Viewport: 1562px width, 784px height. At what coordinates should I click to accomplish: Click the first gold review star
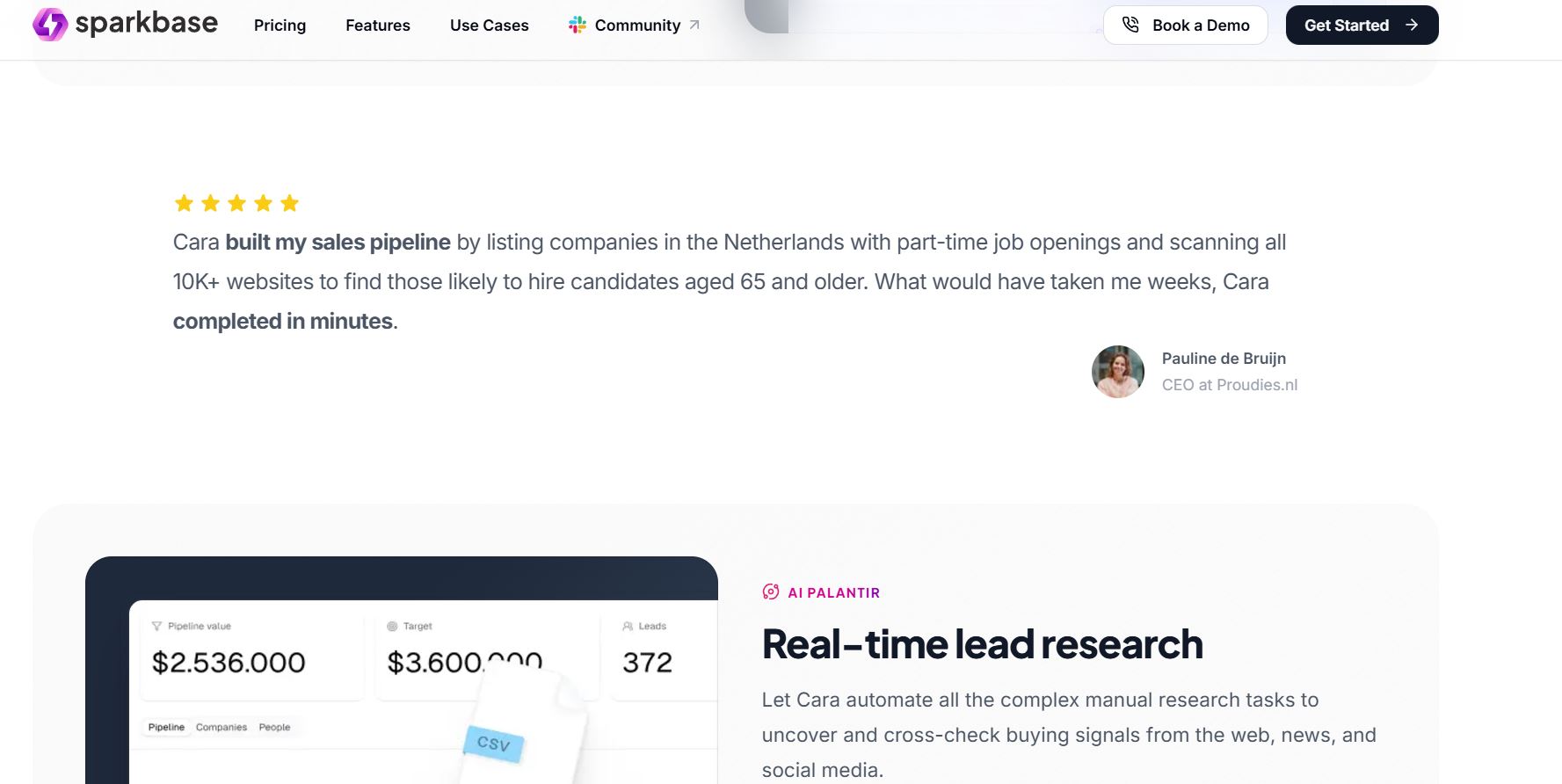184,203
